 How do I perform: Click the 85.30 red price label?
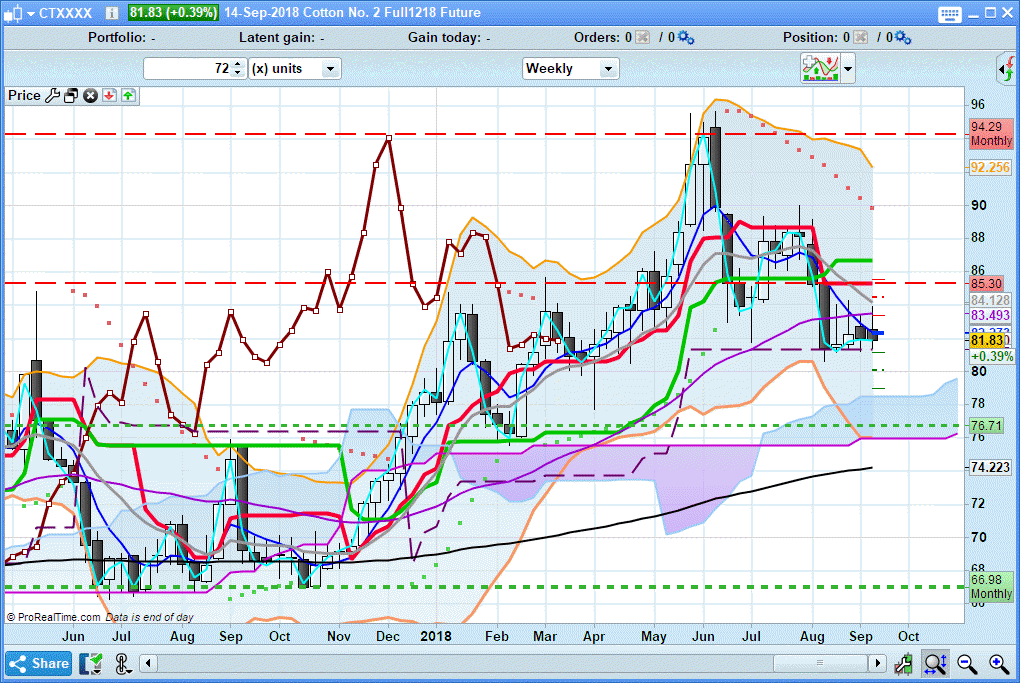click(986, 284)
